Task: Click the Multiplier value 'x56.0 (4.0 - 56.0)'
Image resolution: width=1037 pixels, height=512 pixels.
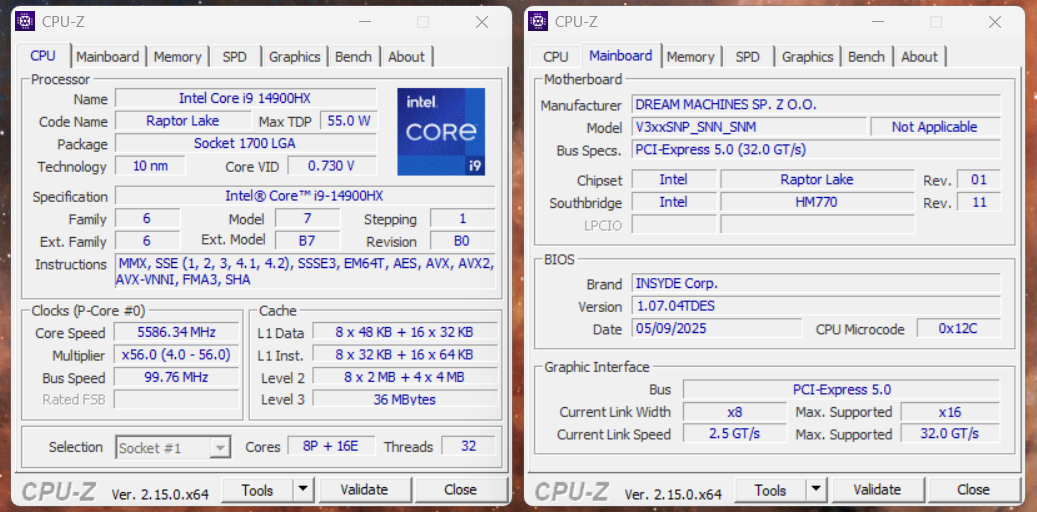Action: click(177, 355)
